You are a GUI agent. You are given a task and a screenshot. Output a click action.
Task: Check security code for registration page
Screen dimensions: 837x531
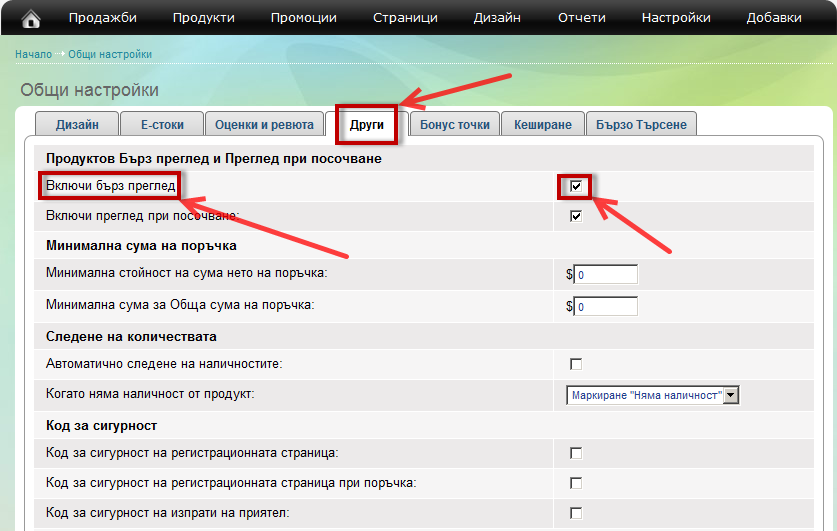click(x=575, y=453)
